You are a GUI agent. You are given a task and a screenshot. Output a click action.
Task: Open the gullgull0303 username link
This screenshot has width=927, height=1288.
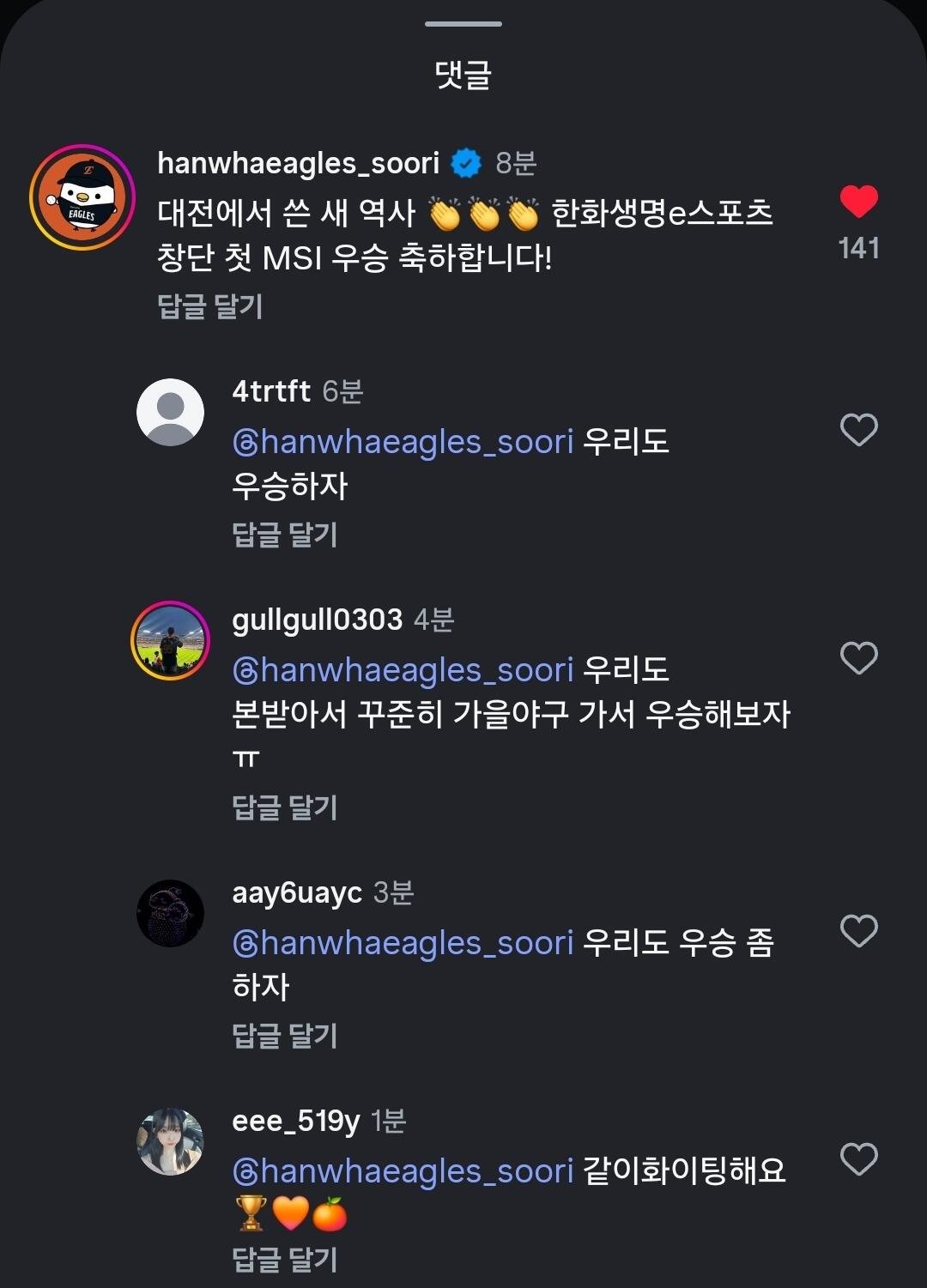[318, 620]
